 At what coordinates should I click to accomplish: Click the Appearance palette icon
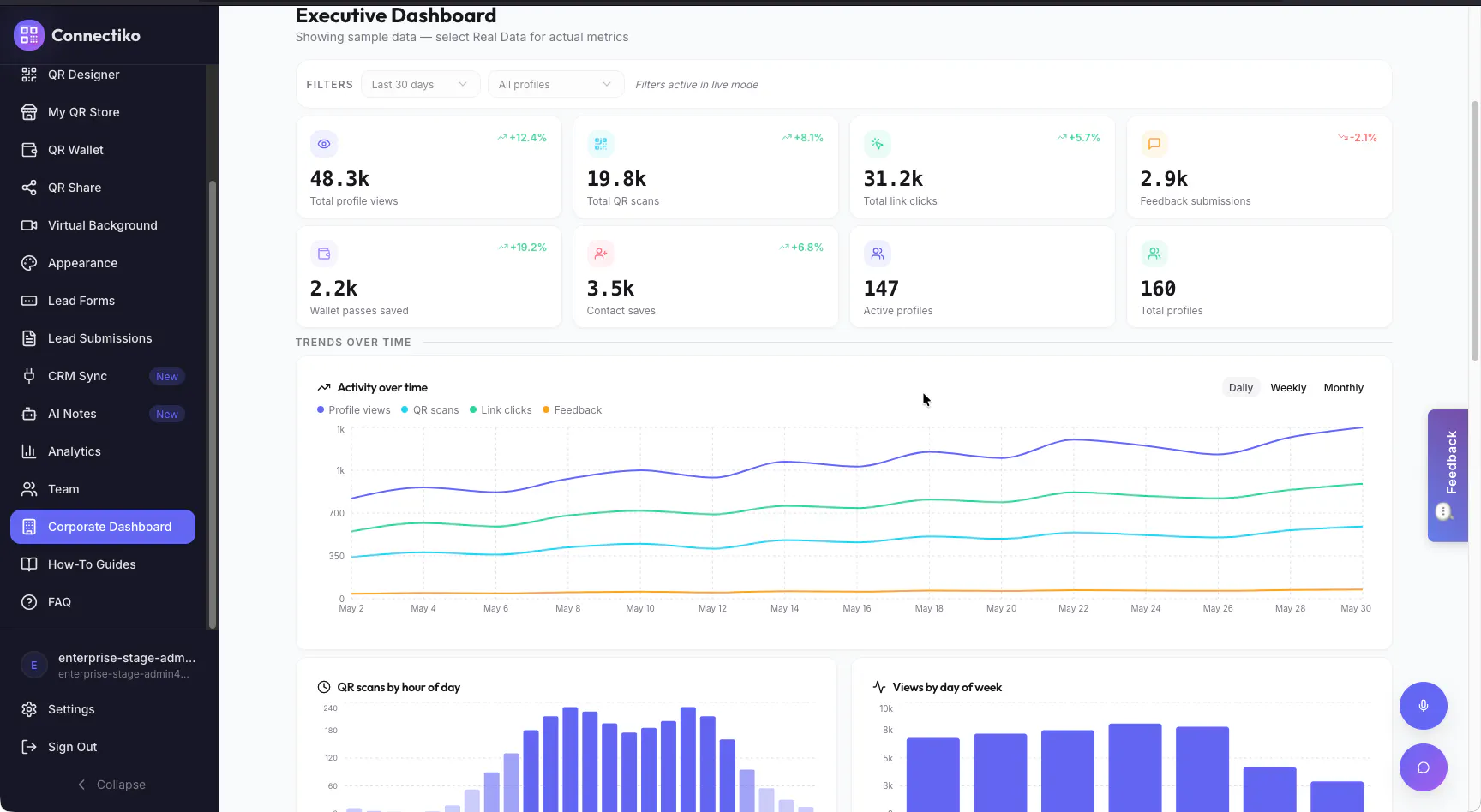pyautogui.click(x=29, y=263)
